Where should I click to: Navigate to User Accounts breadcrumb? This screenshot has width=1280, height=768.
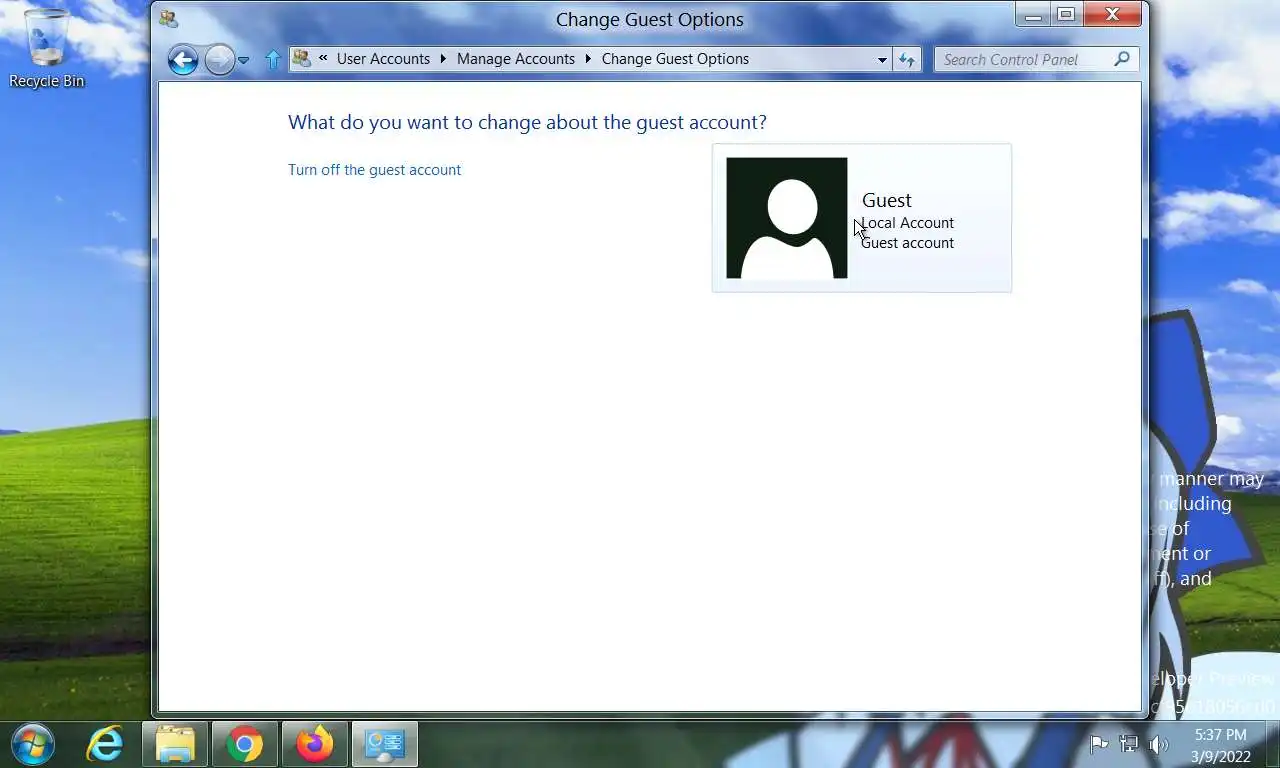pos(383,59)
